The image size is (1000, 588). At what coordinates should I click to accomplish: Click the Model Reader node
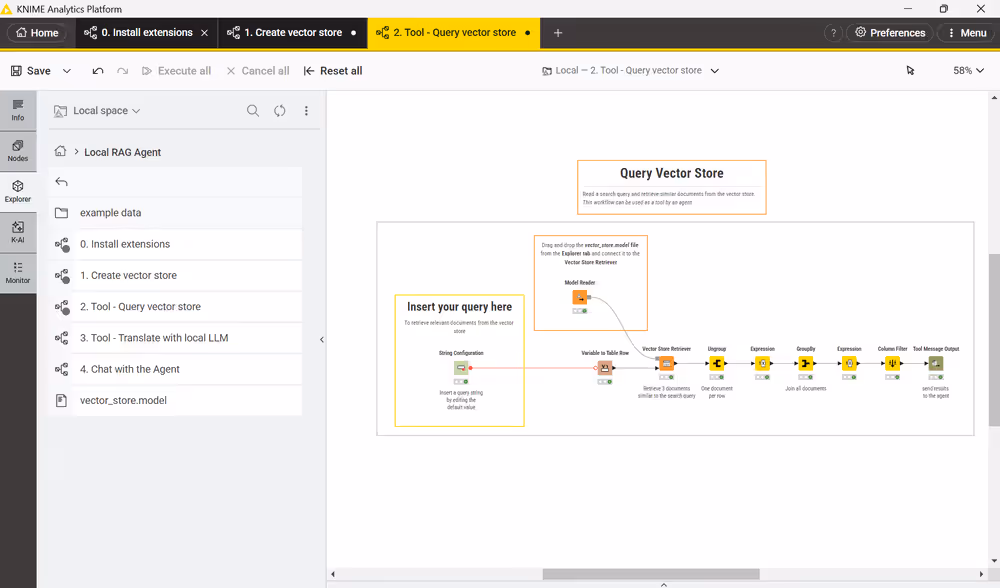(x=579, y=297)
